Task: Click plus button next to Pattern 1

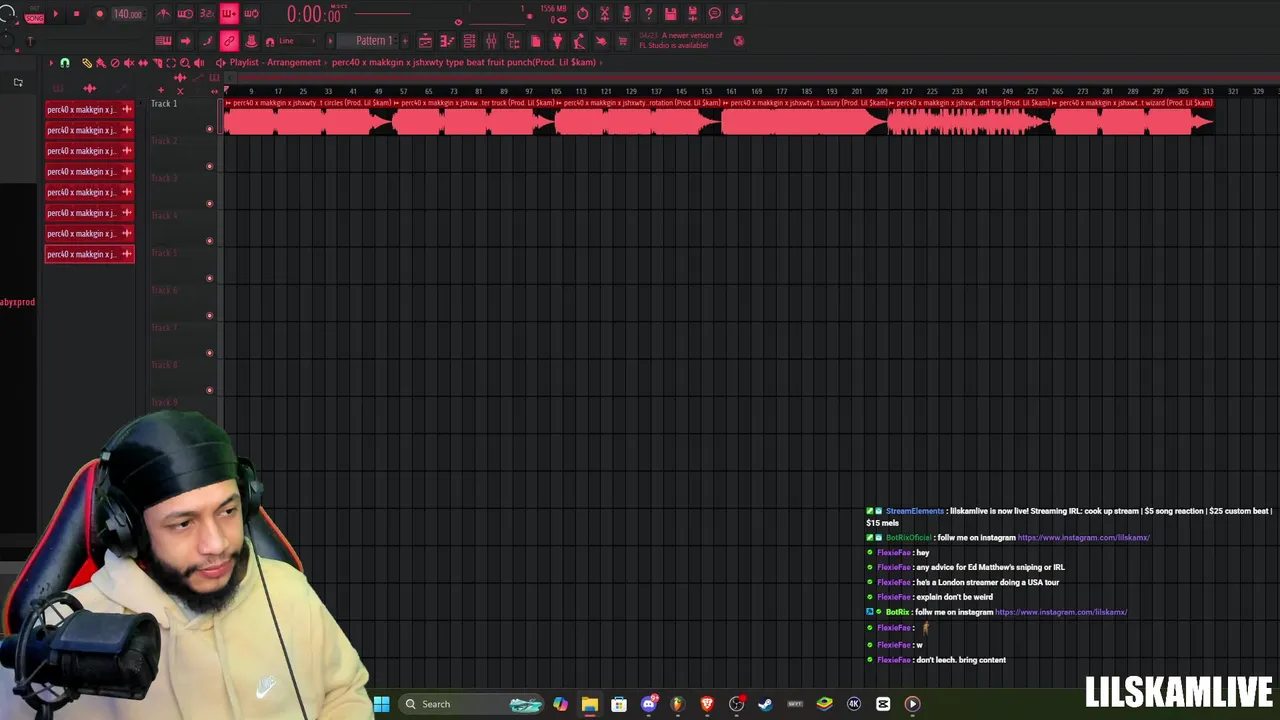Action: [x=405, y=41]
